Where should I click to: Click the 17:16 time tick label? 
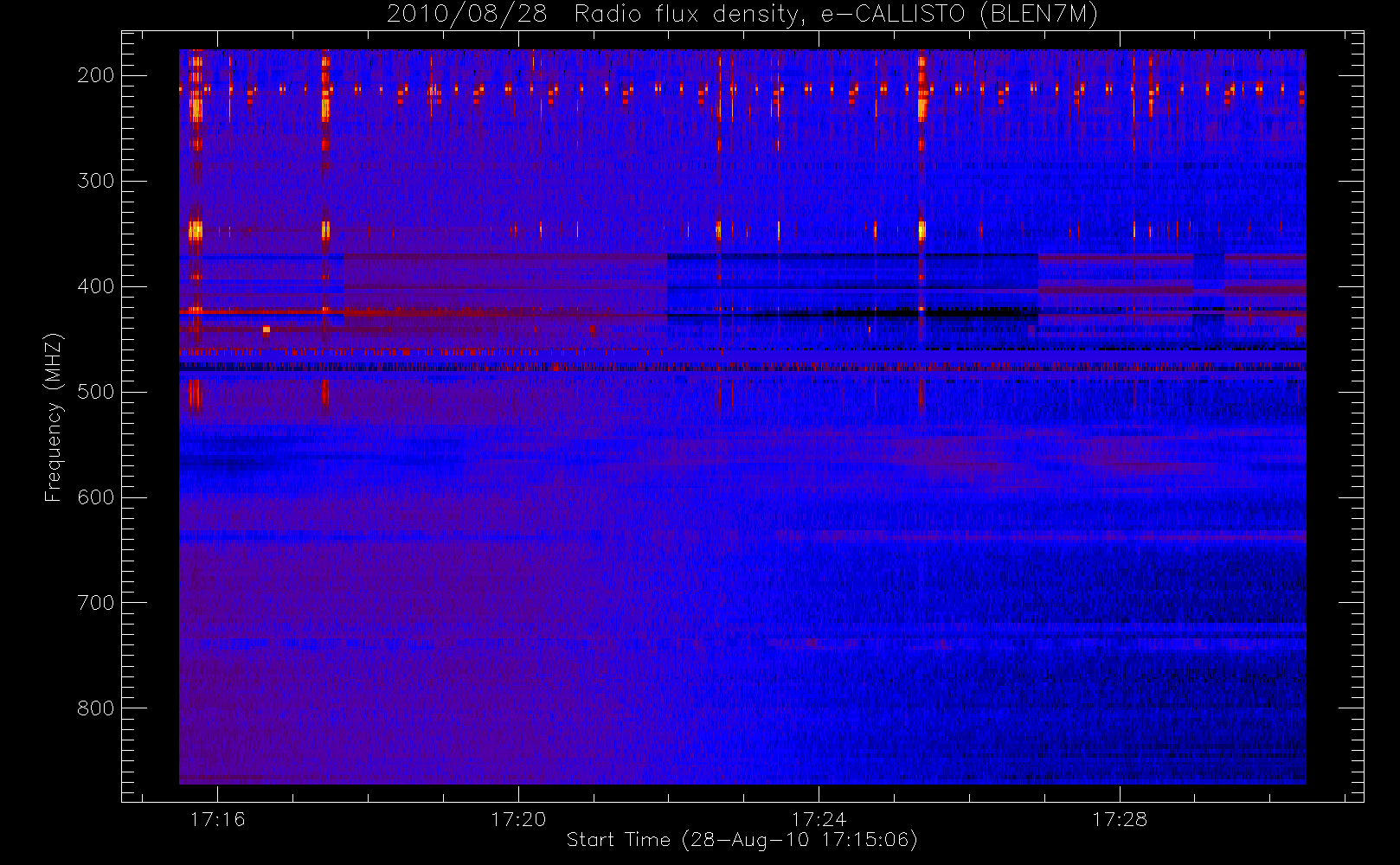coord(218,819)
